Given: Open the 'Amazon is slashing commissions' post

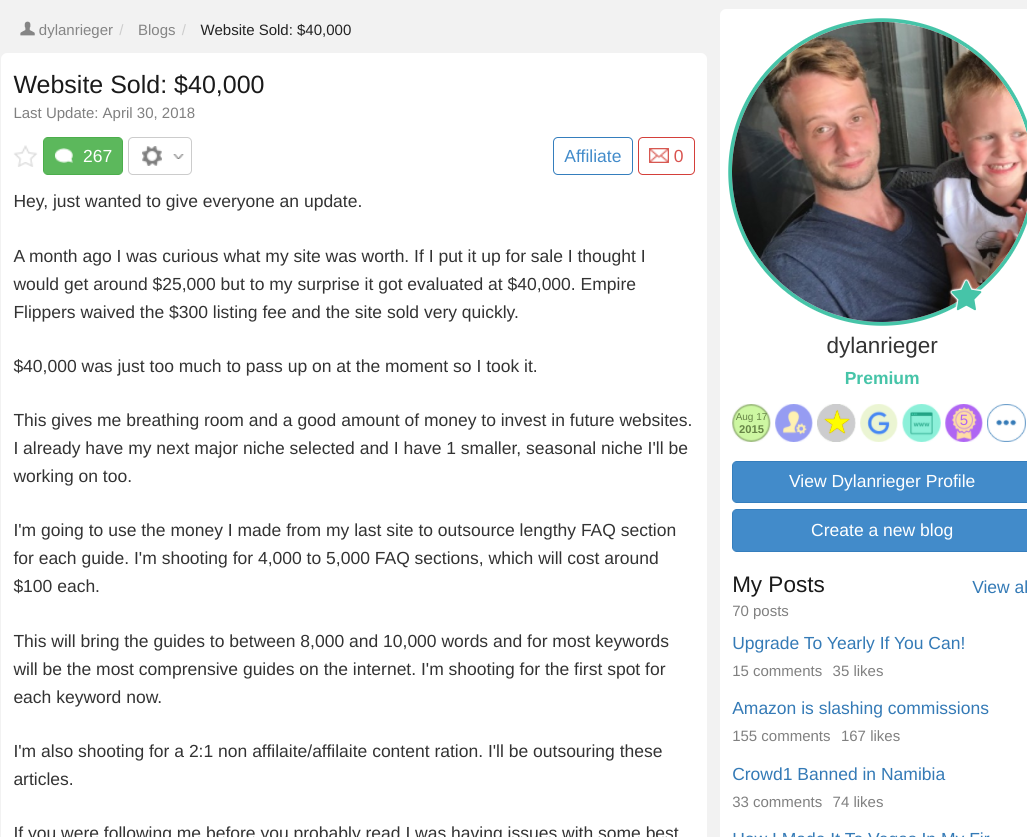Looking at the screenshot, I should (860, 708).
